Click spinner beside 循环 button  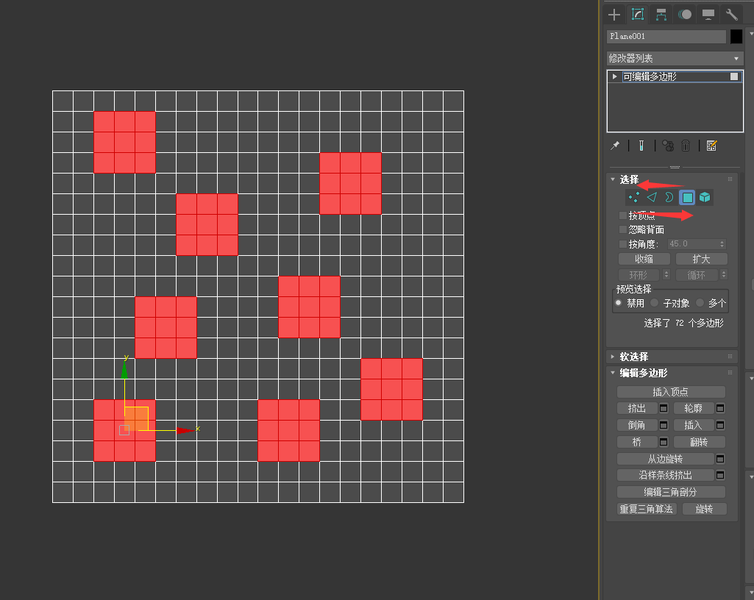tap(723, 275)
